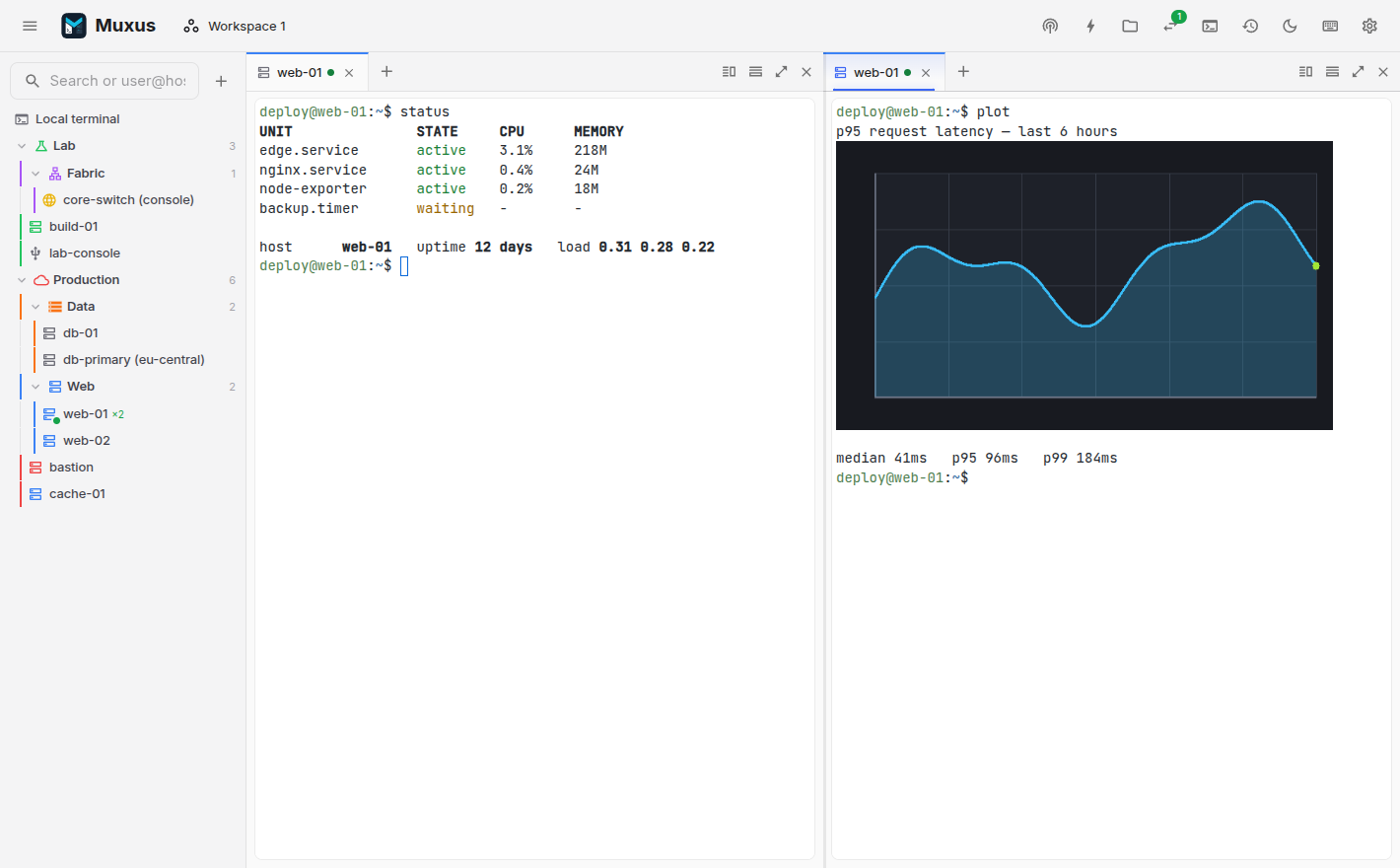The image size is (1400, 868).
Task: Open lab-console serial entry
Action: pyautogui.click(x=84, y=253)
